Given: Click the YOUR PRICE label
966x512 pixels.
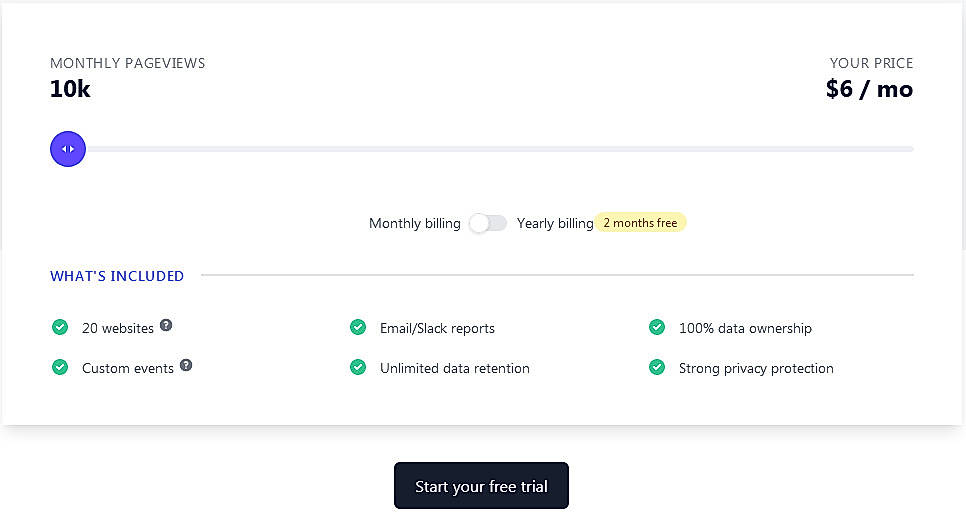Looking at the screenshot, I should click(x=871, y=63).
